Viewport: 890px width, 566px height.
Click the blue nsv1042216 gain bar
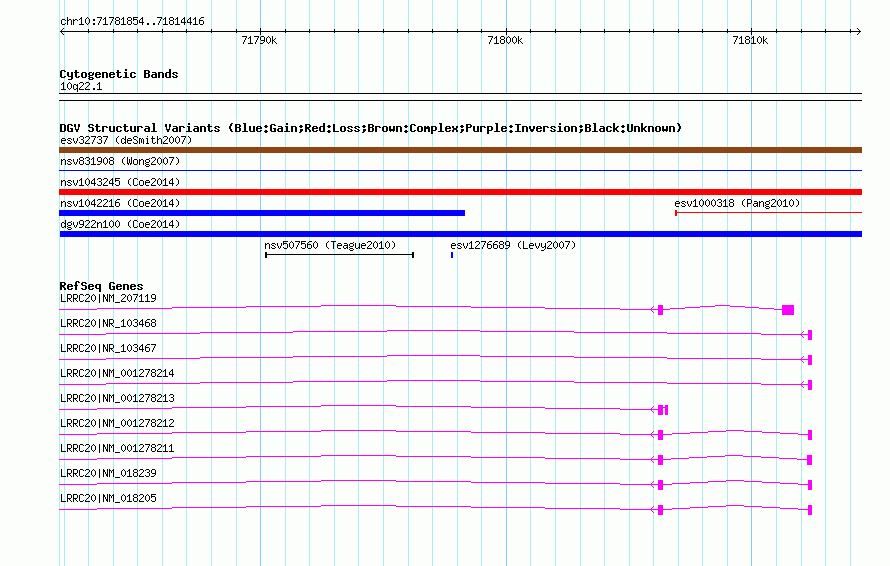[x=262, y=213]
